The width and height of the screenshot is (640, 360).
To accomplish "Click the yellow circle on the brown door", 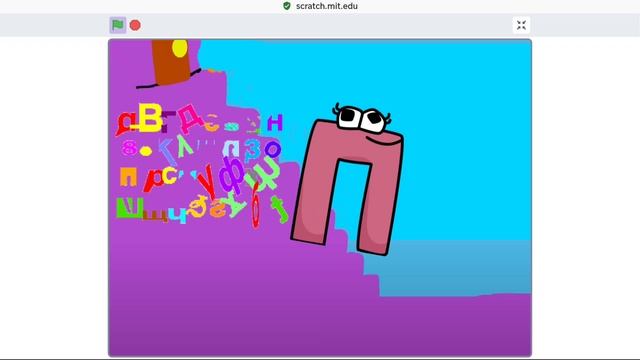I will 180,48.
